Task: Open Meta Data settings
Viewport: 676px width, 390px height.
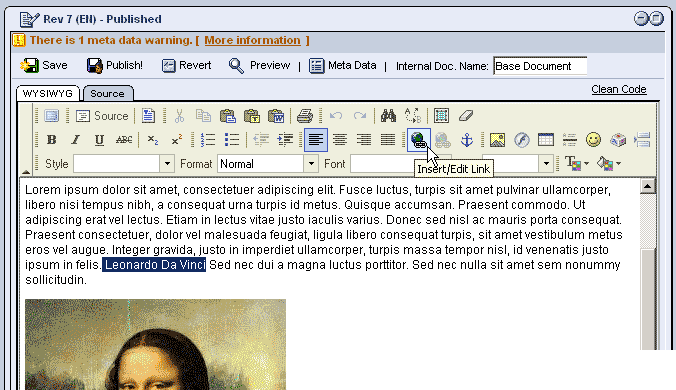Action: (x=343, y=66)
